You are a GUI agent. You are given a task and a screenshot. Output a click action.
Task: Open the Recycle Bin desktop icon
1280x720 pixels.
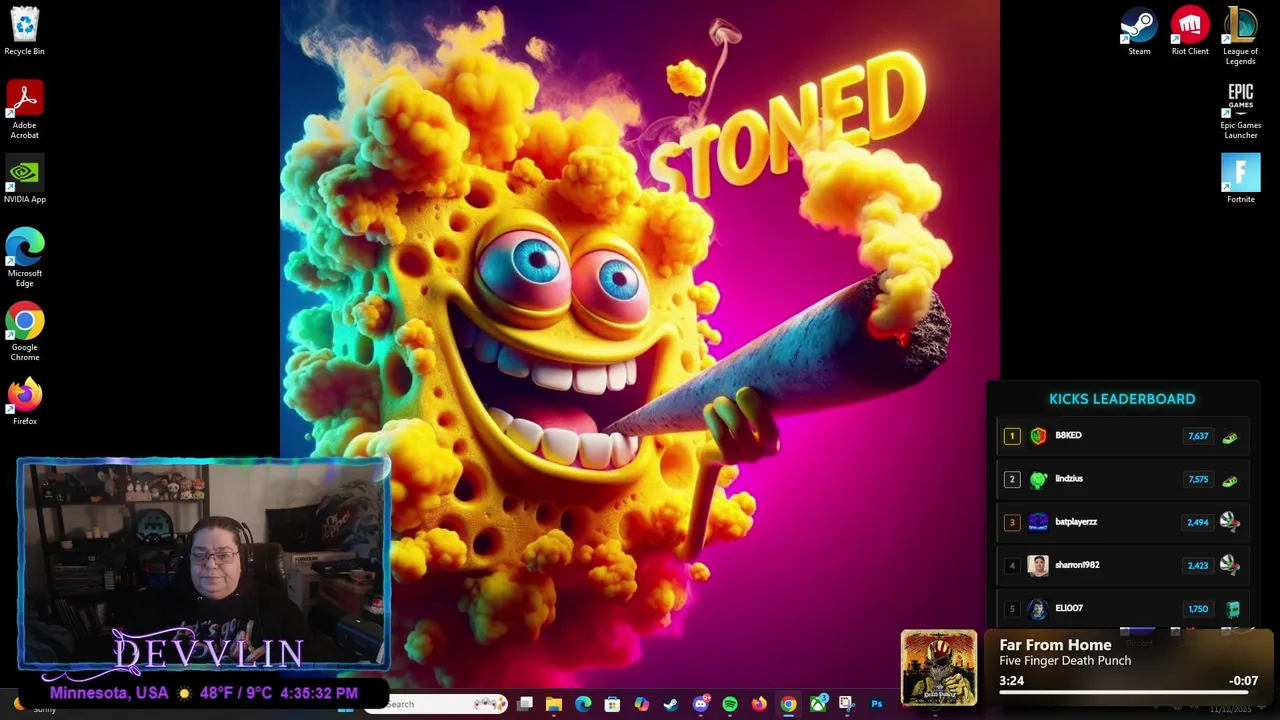(x=24, y=30)
